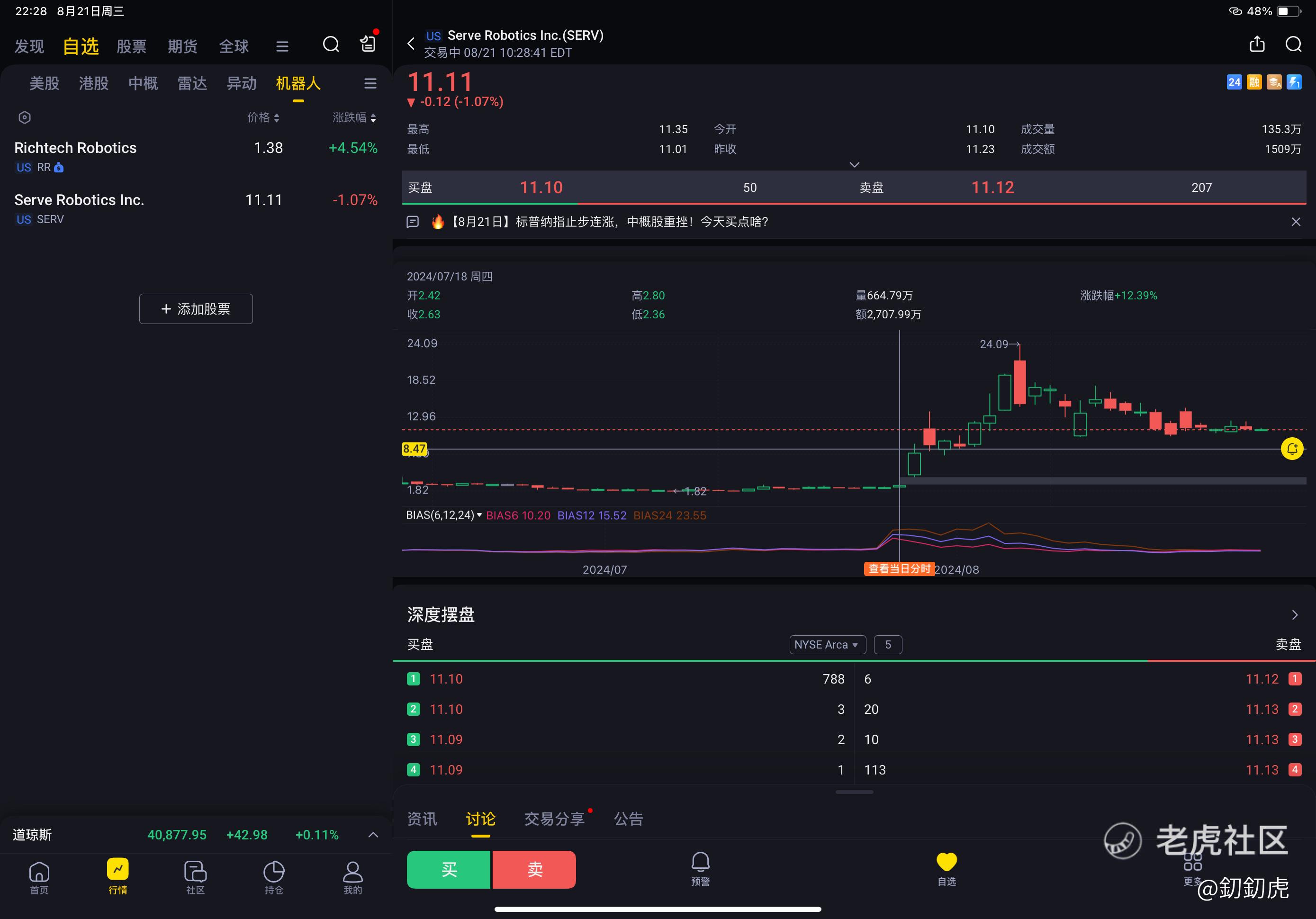1316x919 pixels.
Task: Tap the orange short-selling badge icon
Action: click(x=1274, y=82)
